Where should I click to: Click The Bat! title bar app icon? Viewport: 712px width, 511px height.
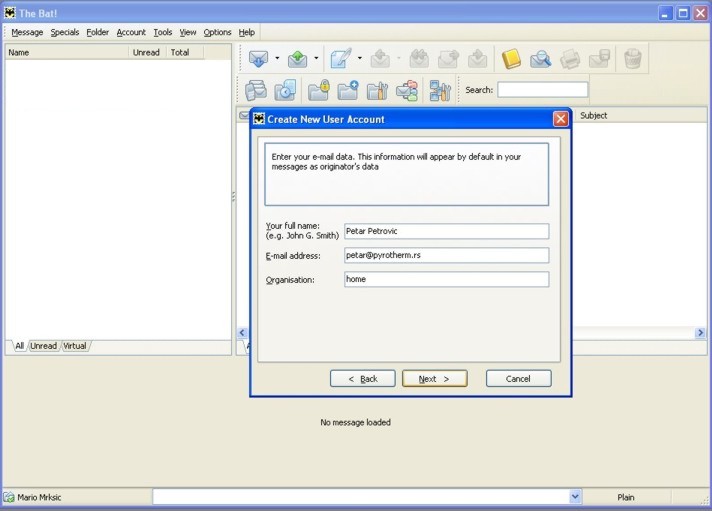(x=10, y=13)
